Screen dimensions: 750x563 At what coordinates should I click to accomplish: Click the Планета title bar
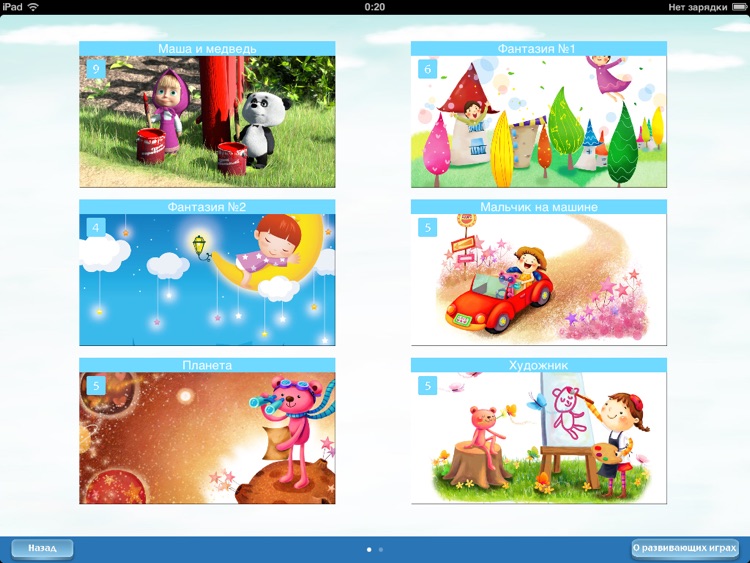tap(207, 365)
